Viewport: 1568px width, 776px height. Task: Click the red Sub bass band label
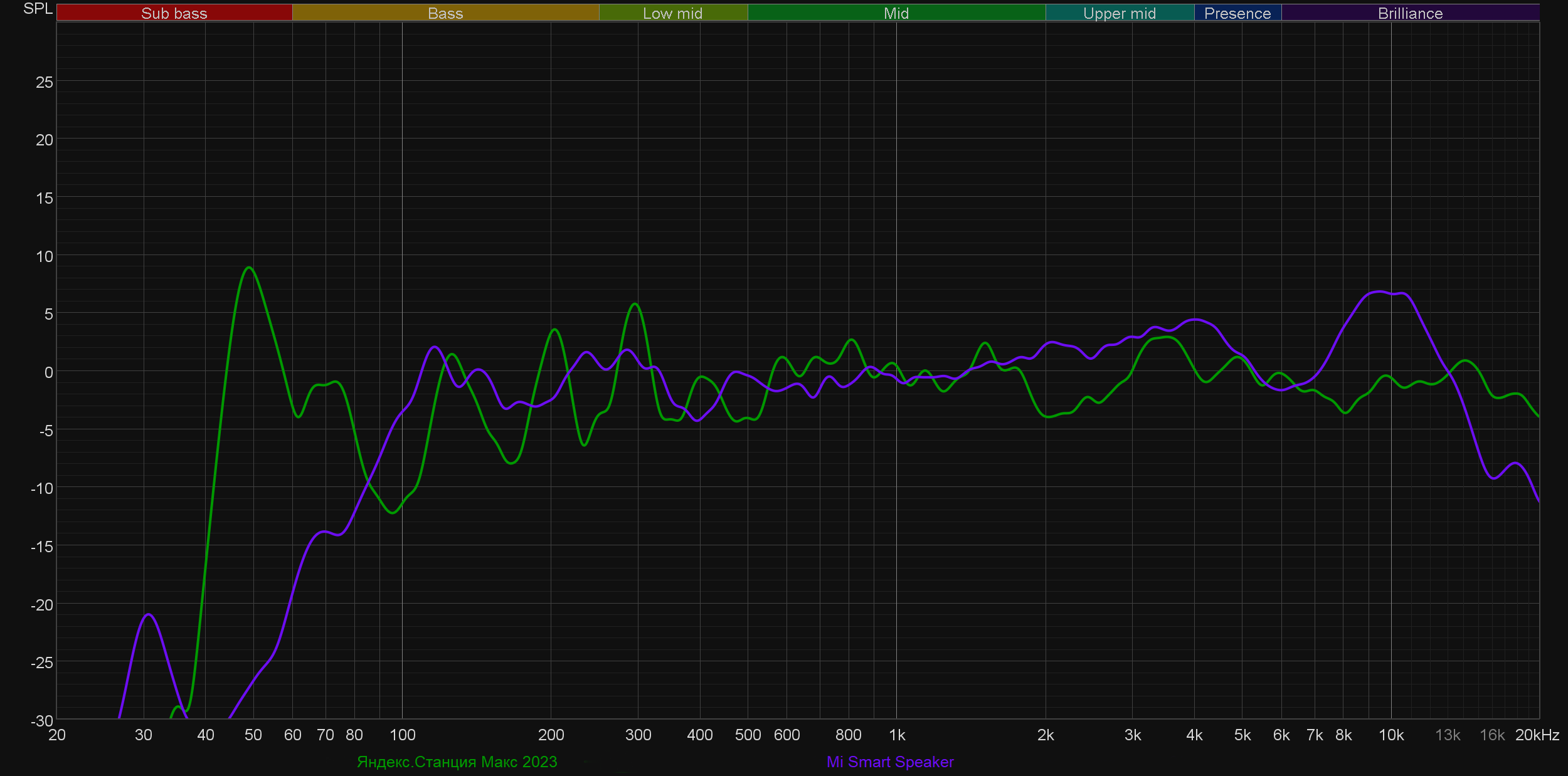[x=174, y=13]
